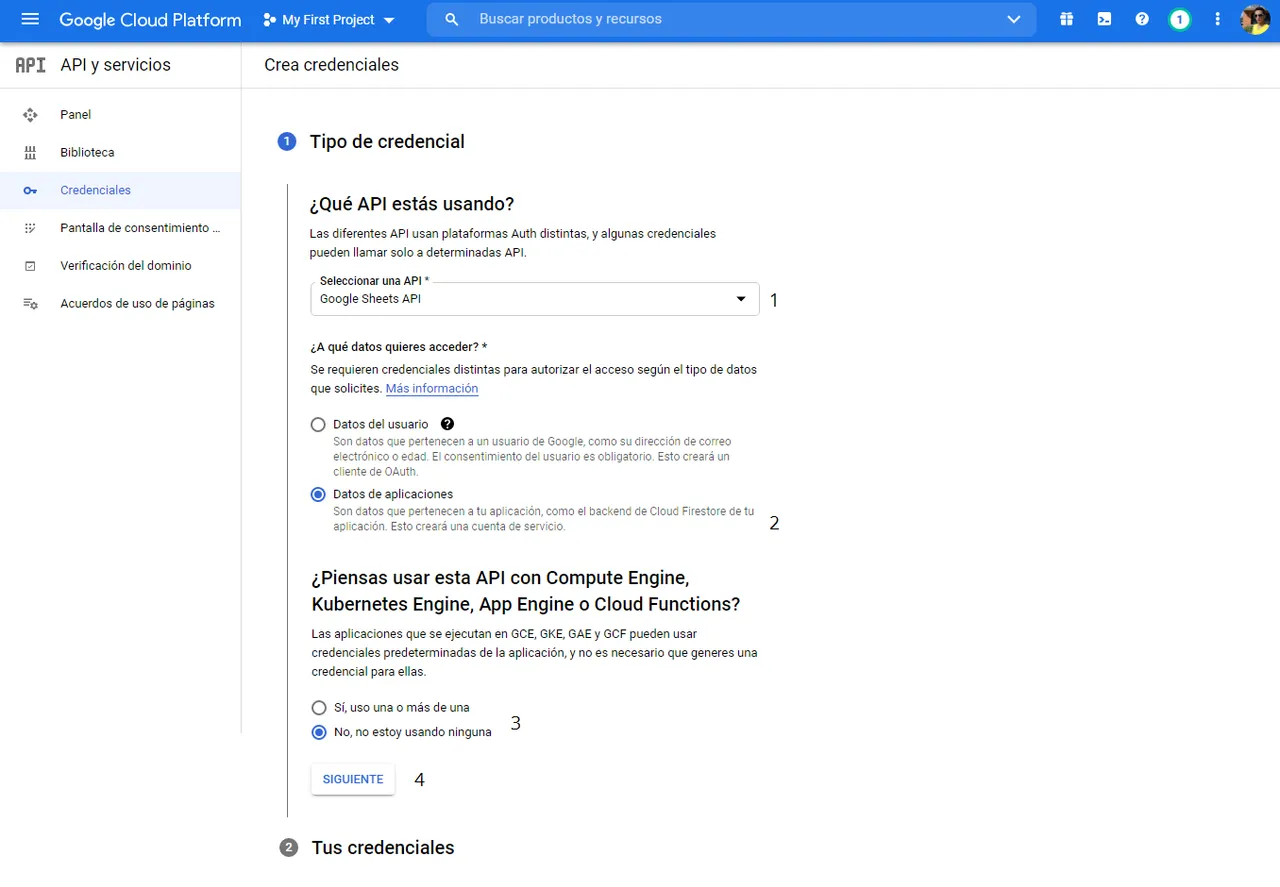Open Pantalla de consentimiento sidebar item
Screen dimensions: 1280x887
[x=120, y=228]
